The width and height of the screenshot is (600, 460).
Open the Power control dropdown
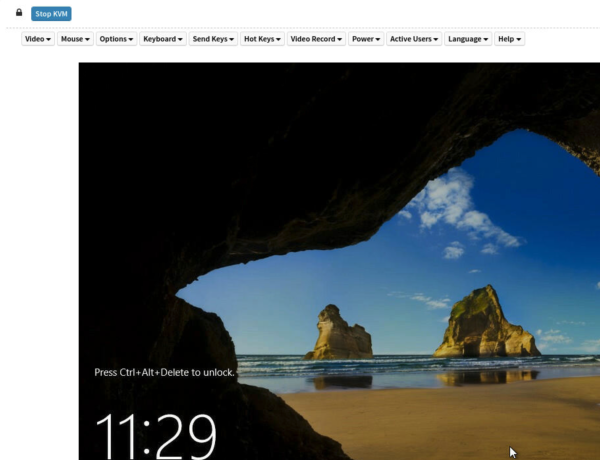coord(365,39)
